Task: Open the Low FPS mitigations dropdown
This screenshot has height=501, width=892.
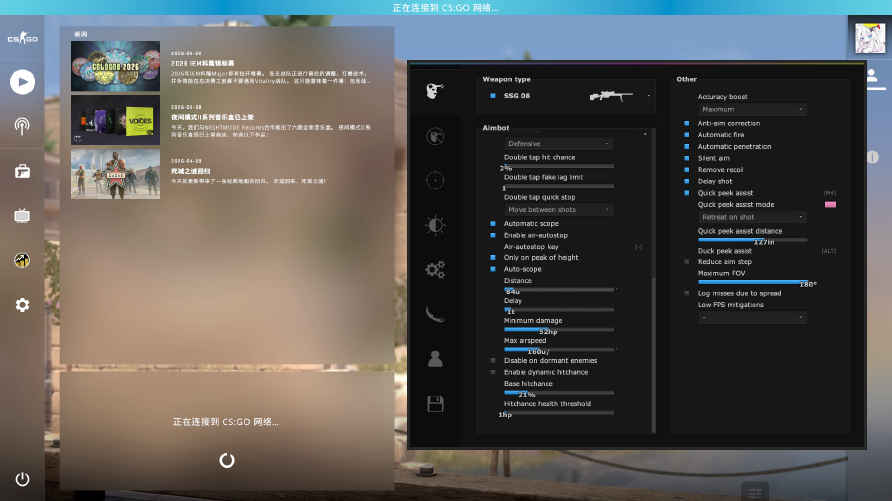Action: click(752, 317)
